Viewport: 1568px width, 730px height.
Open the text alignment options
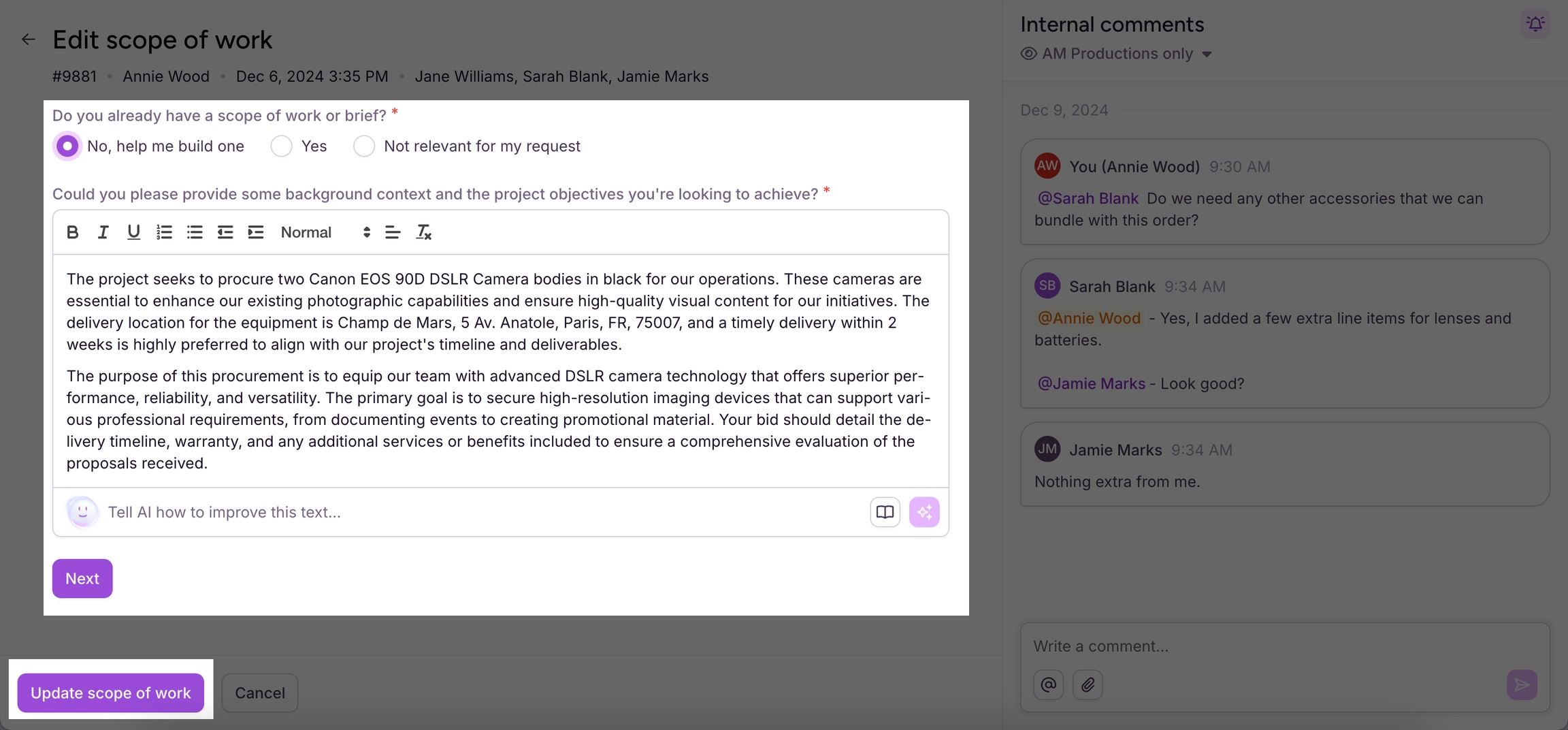[393, 232]
